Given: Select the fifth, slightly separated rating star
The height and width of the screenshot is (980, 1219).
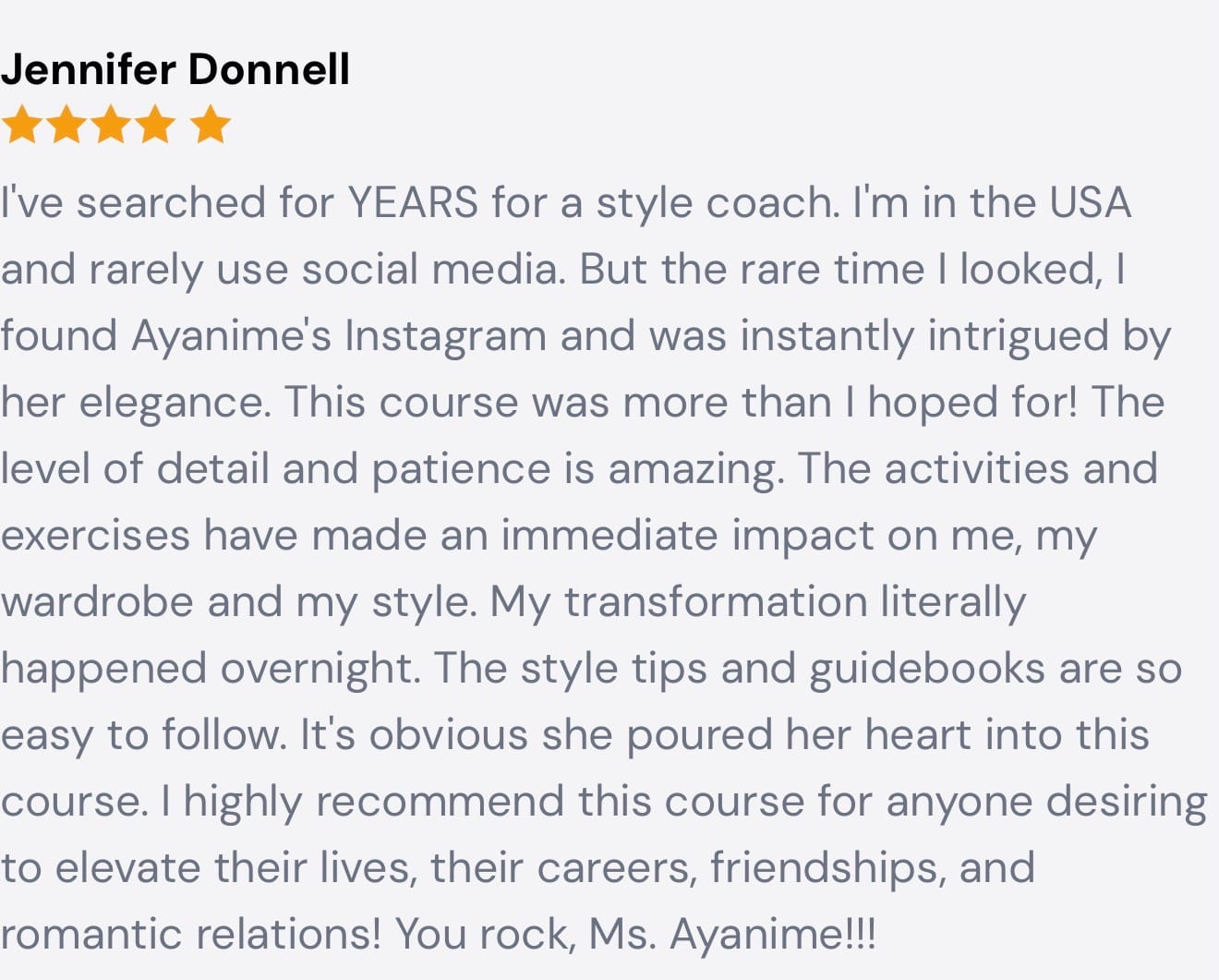Looking at the screenshot, I should click(x=211, y=125).
